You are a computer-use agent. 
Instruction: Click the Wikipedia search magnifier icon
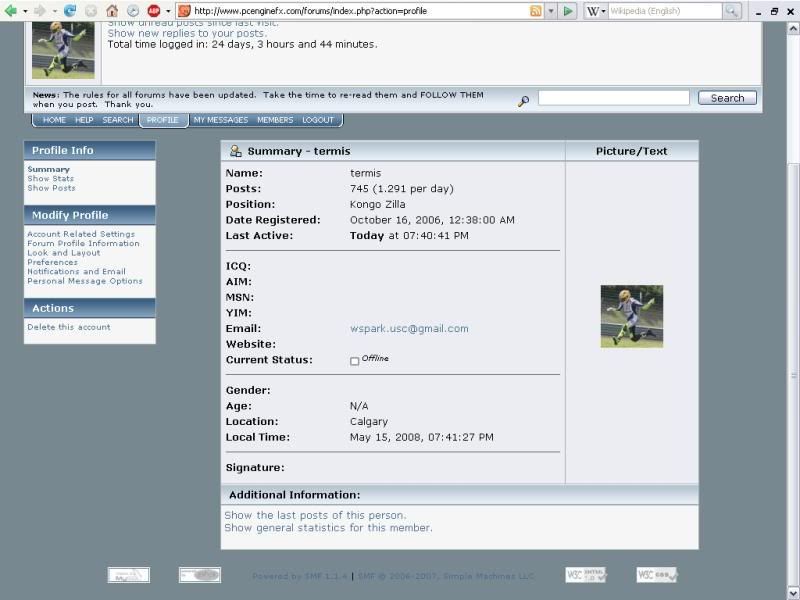[732, 11]
